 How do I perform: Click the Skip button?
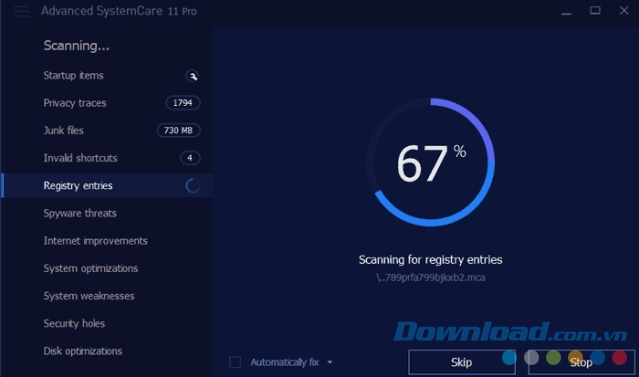pyautogui.click(x=462, y=362)
